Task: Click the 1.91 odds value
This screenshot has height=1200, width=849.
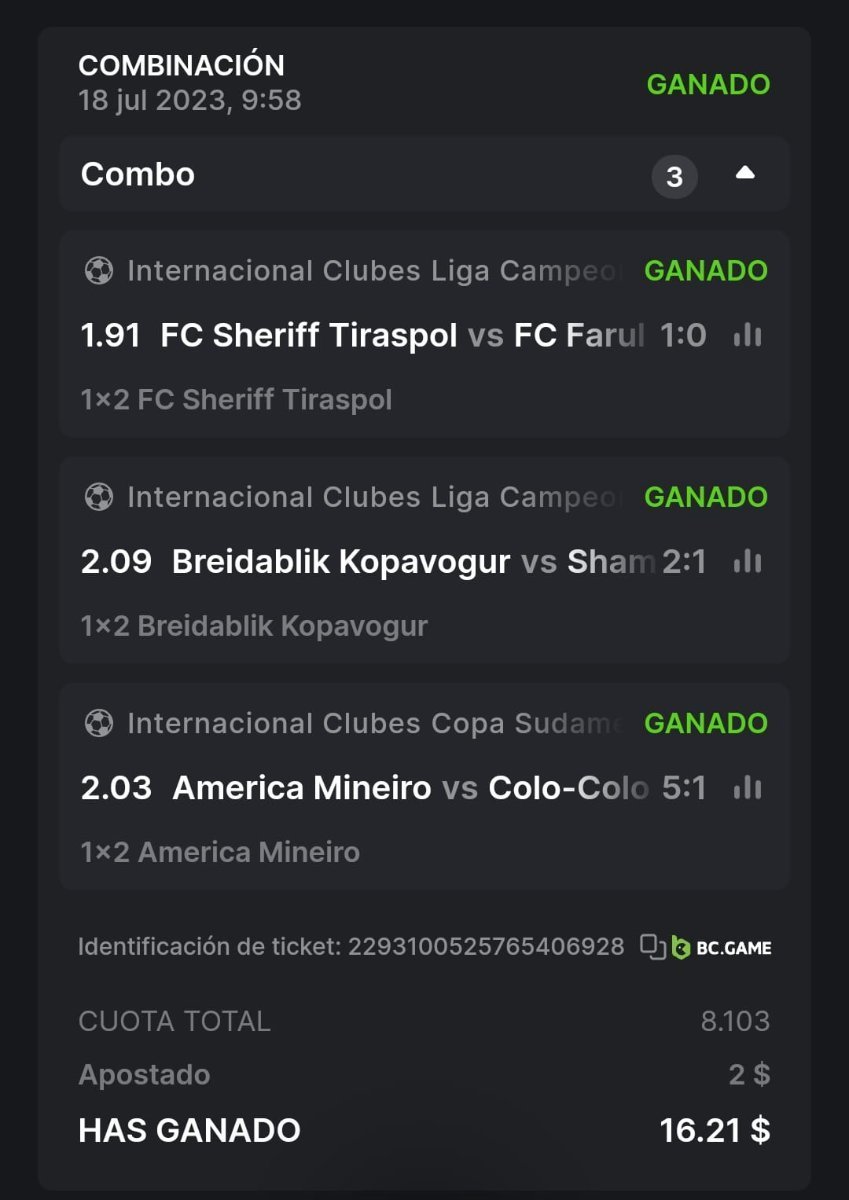Action: (x=111, y=335)
